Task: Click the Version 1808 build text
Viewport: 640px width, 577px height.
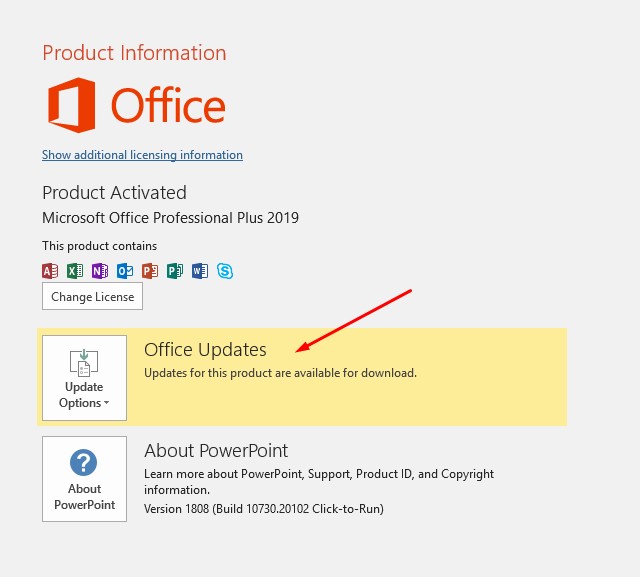Action: pyautogui.click(x=264, y=509)
